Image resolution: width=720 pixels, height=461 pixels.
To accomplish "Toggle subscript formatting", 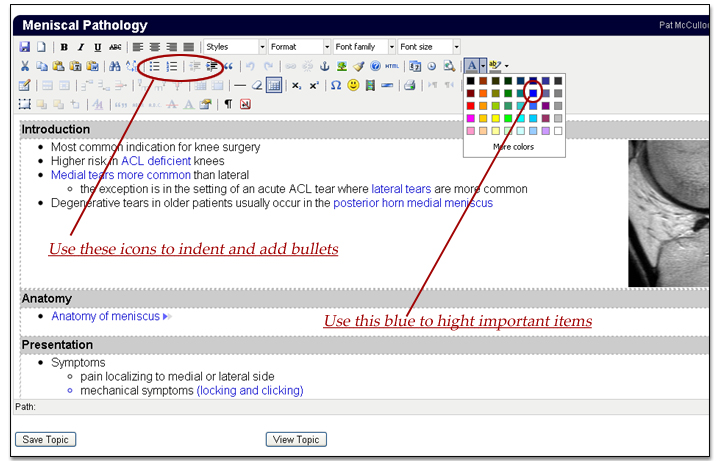I will point(297,85).
